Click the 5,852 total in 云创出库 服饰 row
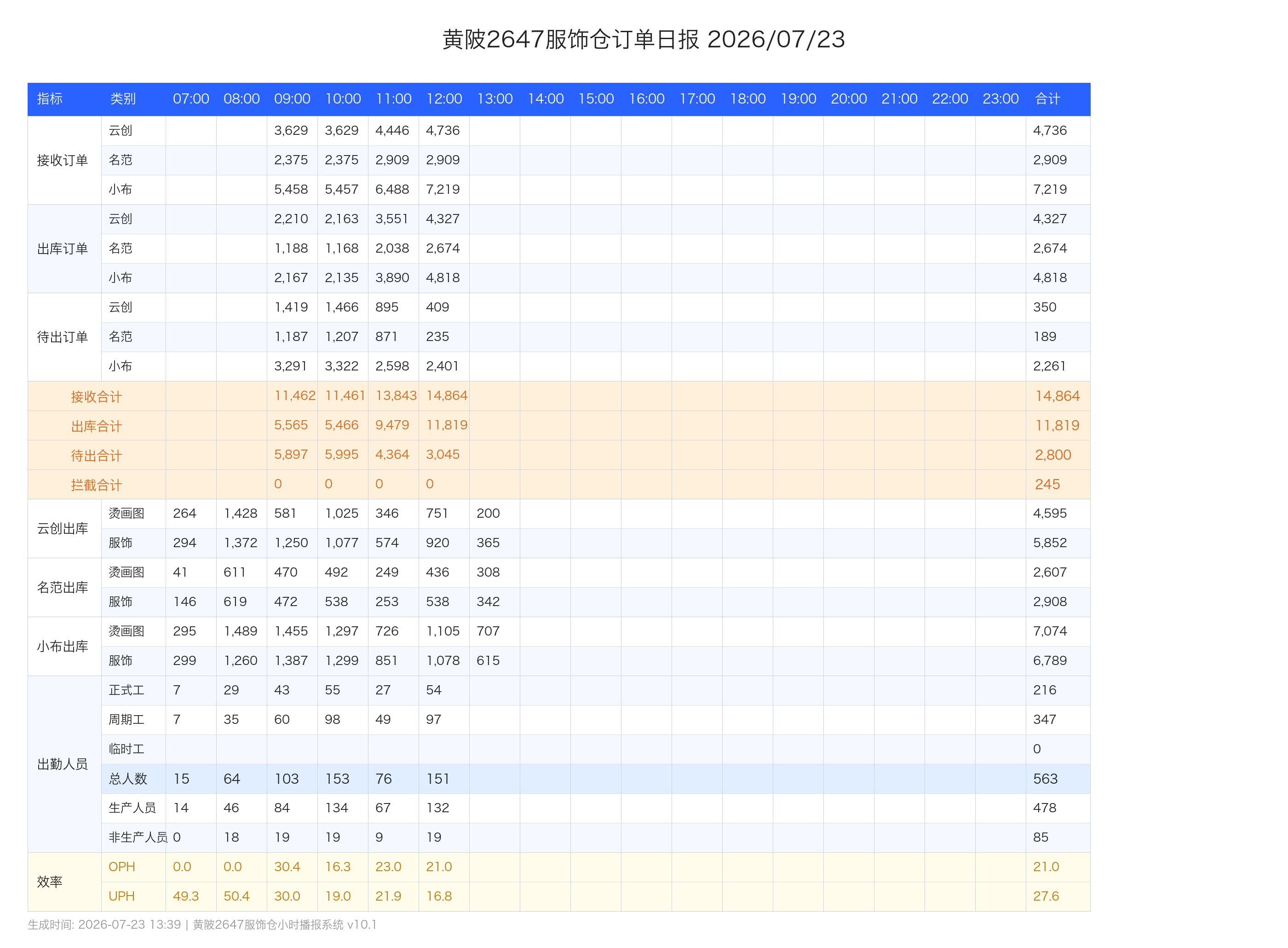This screenshot has width=1288, height=948. [1049, 543]
